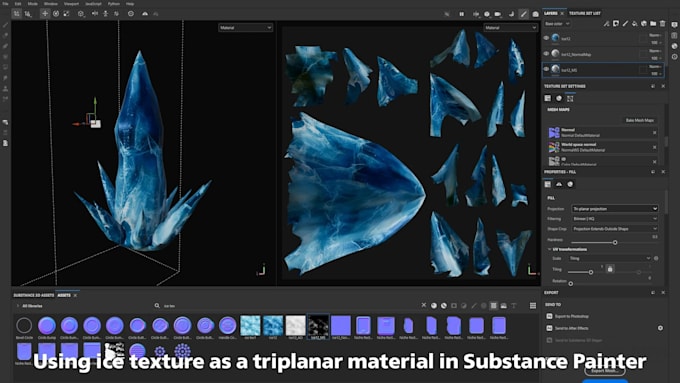Open the Filtering dropdown in Fill
Viewport: 680px width, 383px height.
[x=615, y=219]
